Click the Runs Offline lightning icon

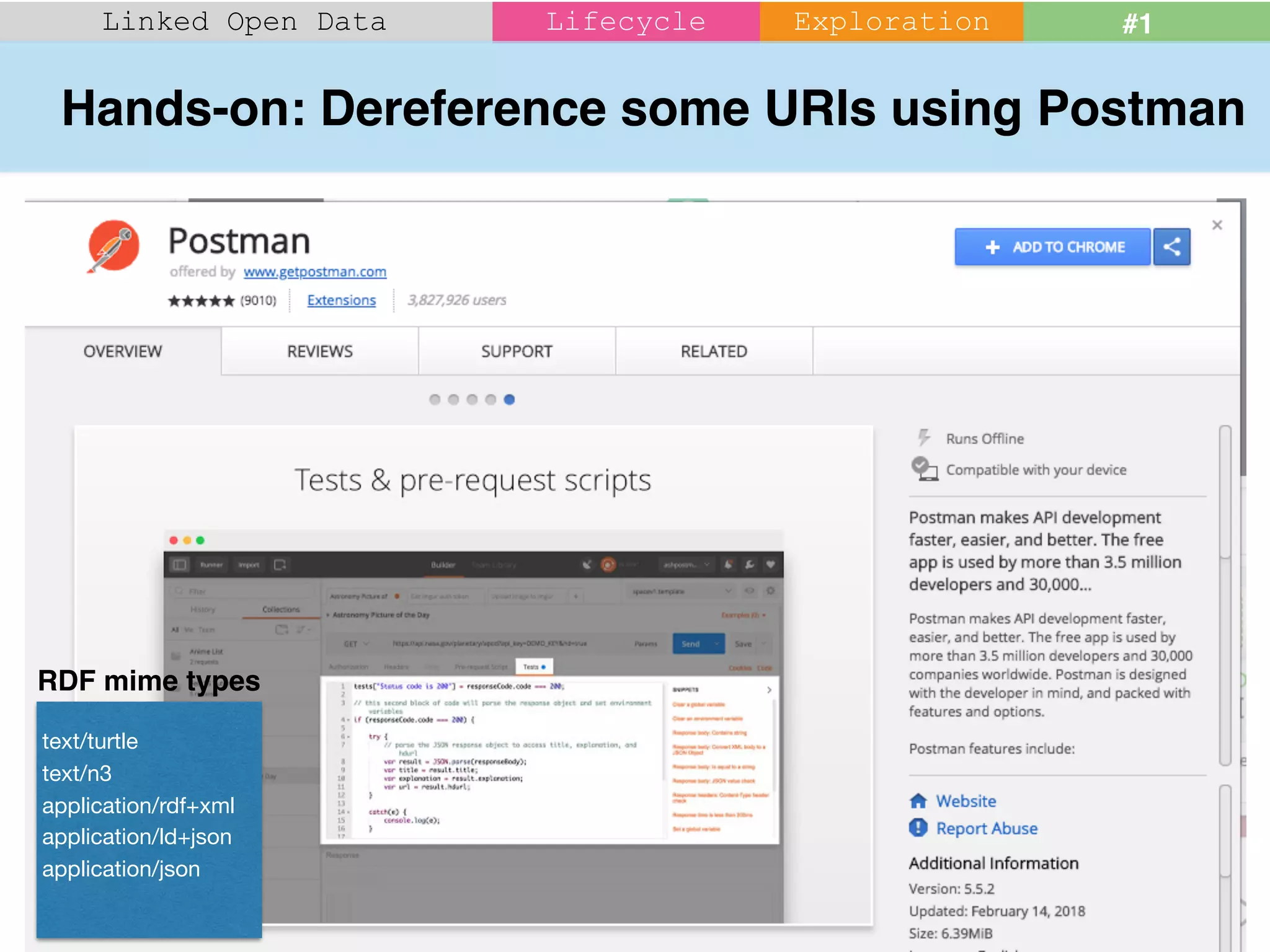click(924, 438)
